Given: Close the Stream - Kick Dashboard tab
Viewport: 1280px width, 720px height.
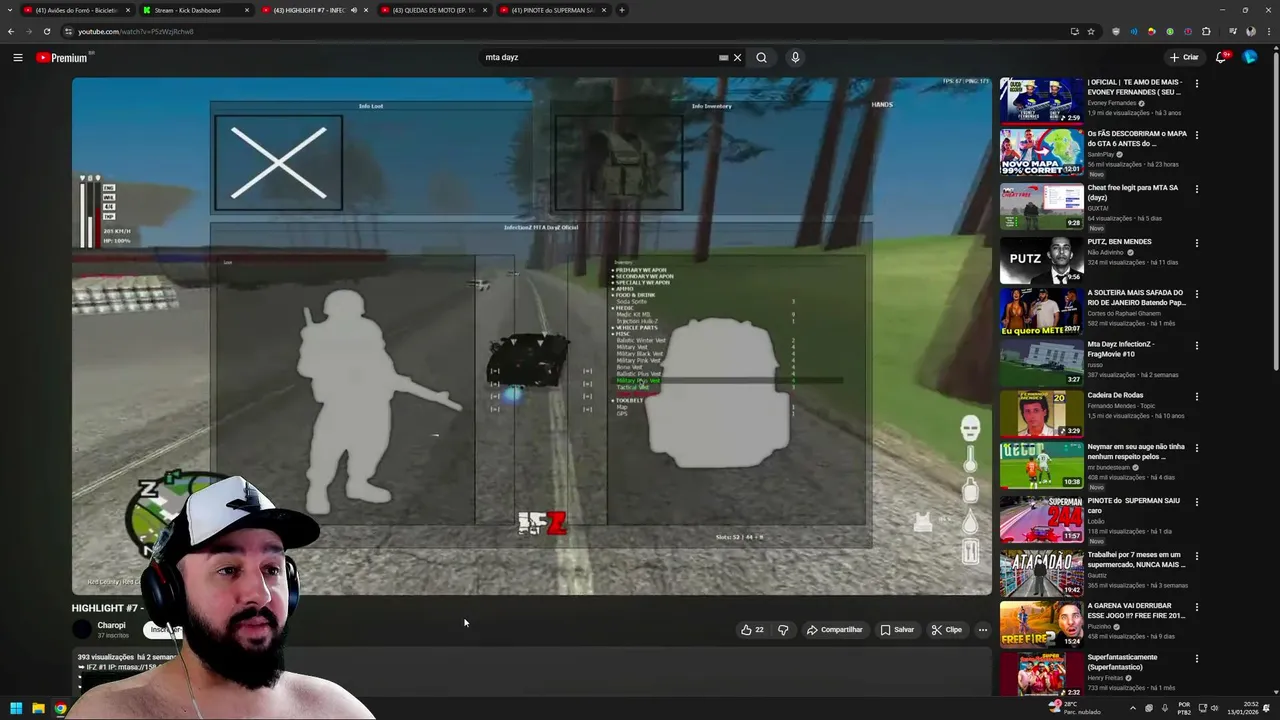Looking at the screenshot, I should pyautogui.click(x=246, y=10).
